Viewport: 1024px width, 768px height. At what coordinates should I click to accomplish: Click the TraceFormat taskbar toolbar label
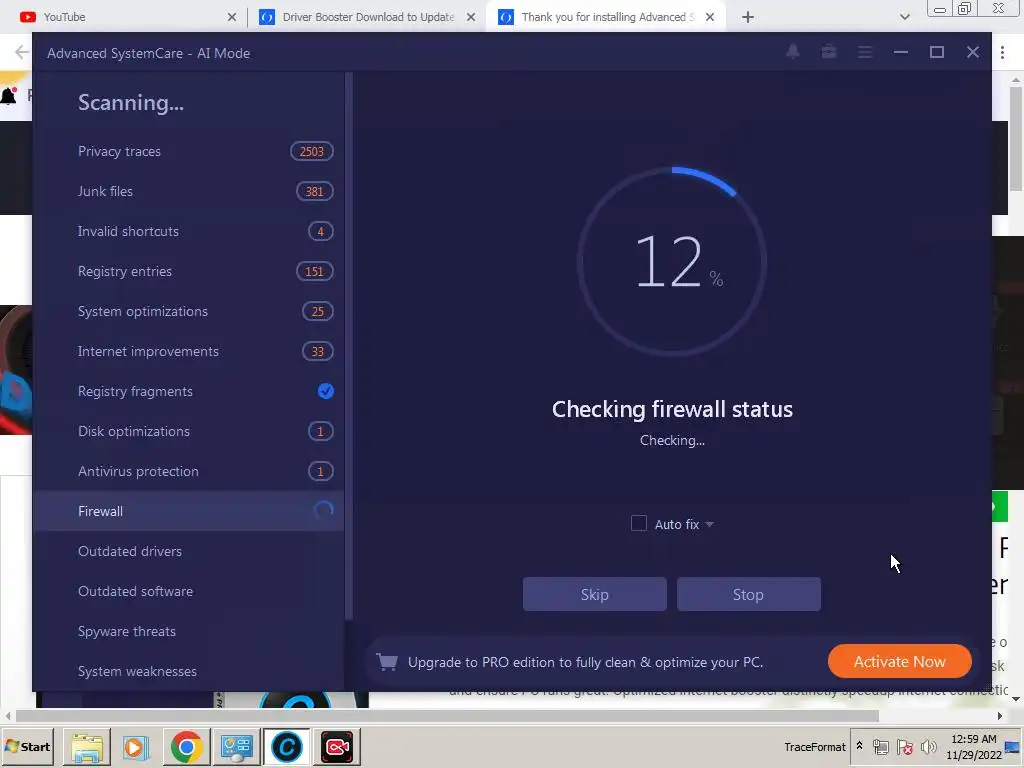click(x=814, y=746)
